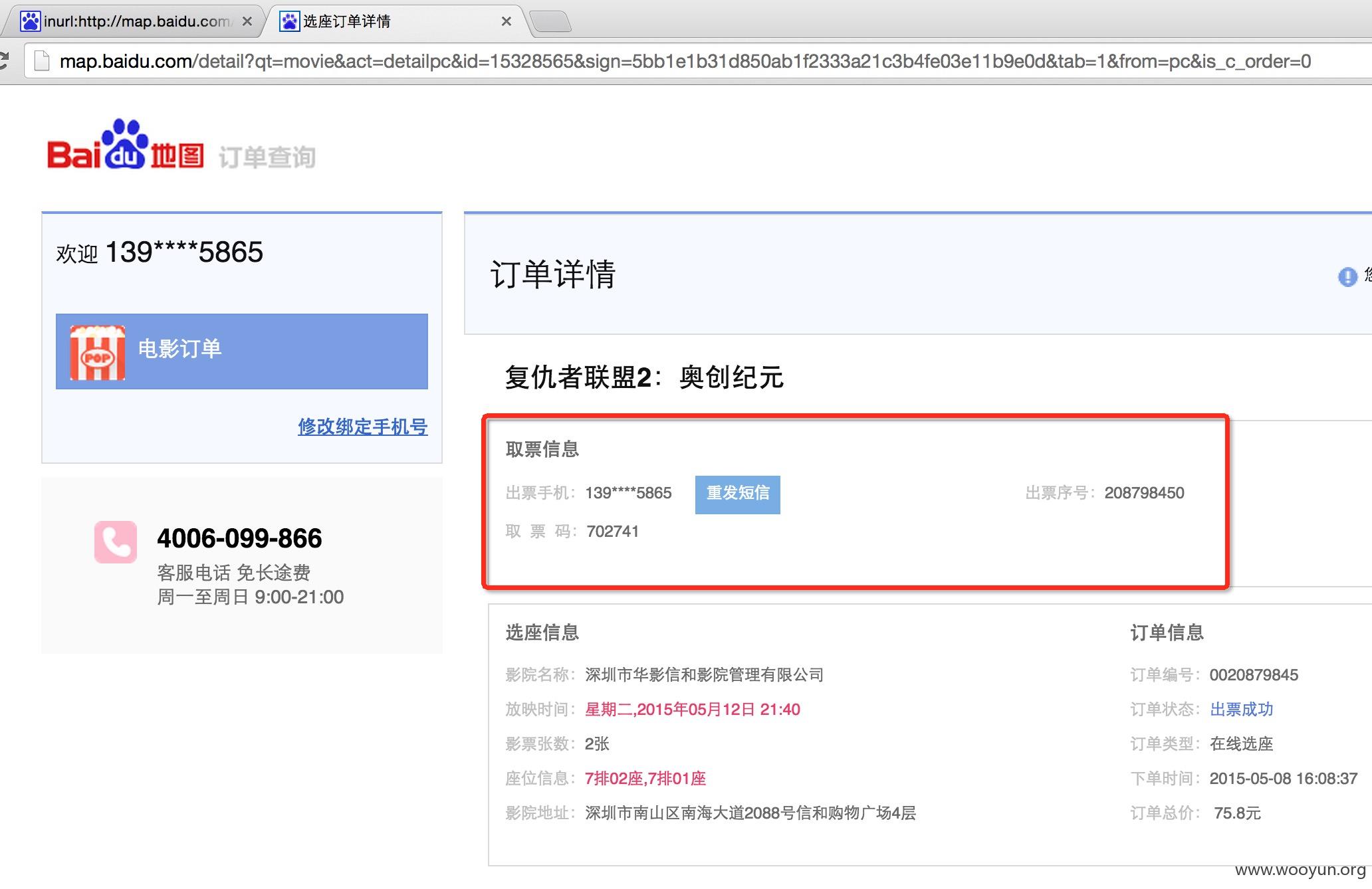Screen dimensions: 1372x889
Task: Click the address bar URL
Action: [x=685, y=61]
